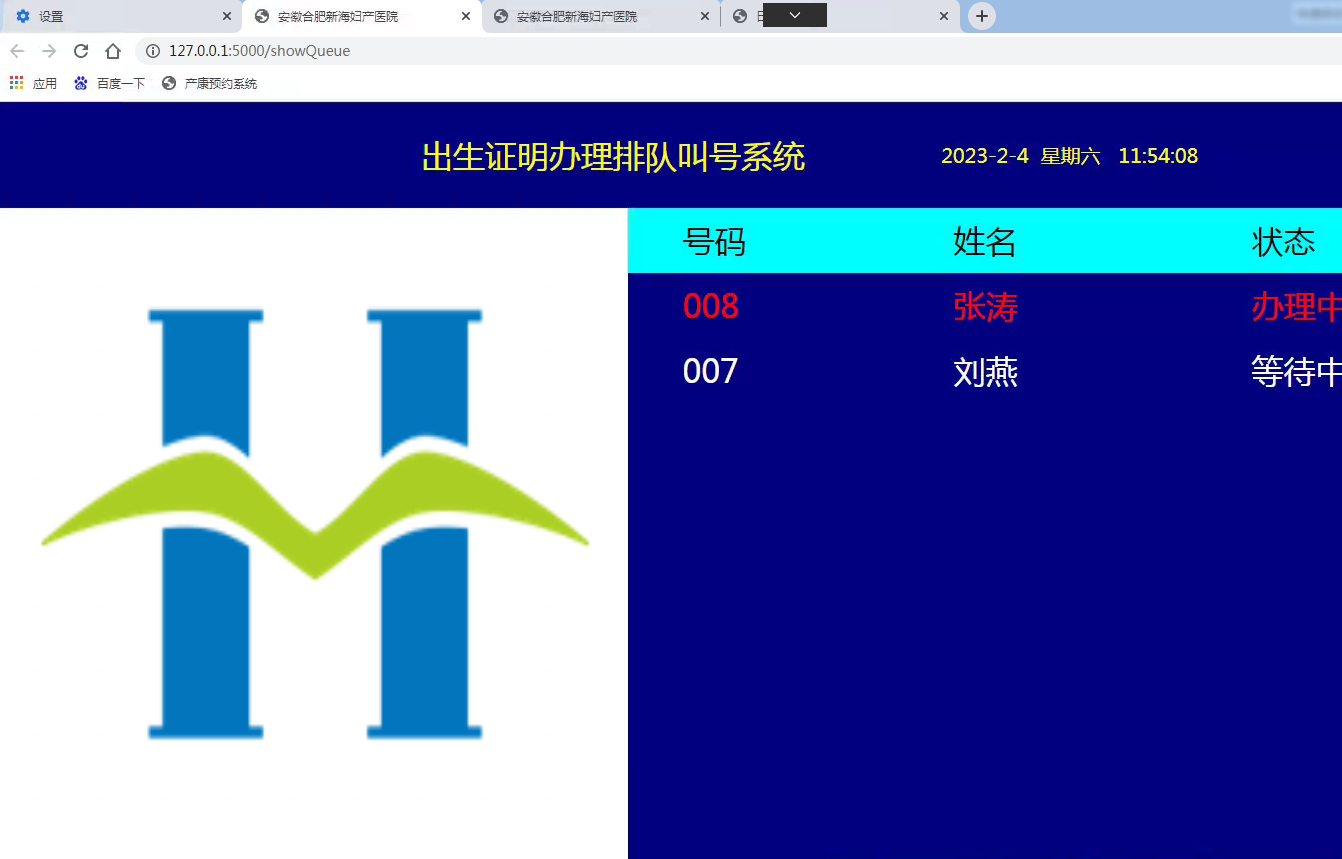1342x859 pixels.
Task: Focus the address bar showing 127.0.0.1:5000/showQueue
Action: (x=740, y=51)
